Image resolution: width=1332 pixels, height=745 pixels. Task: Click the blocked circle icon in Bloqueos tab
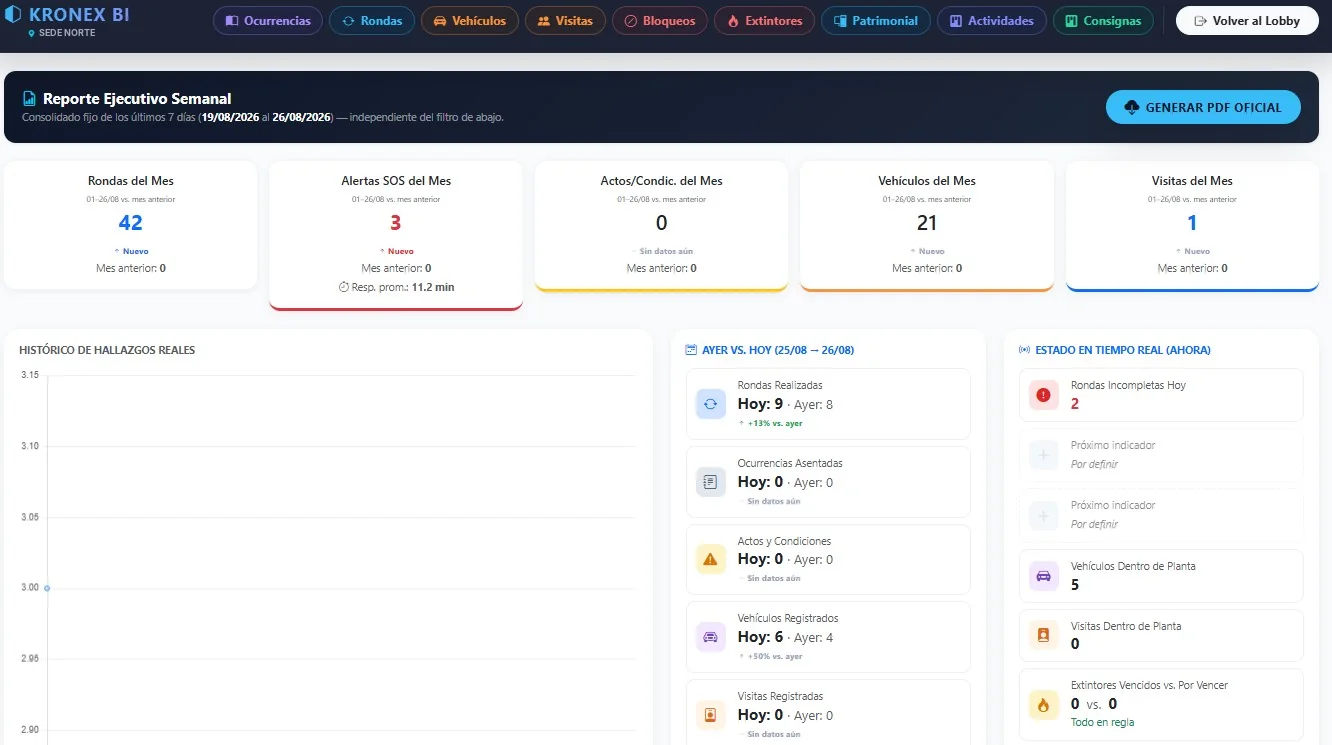tap(630, 21)
